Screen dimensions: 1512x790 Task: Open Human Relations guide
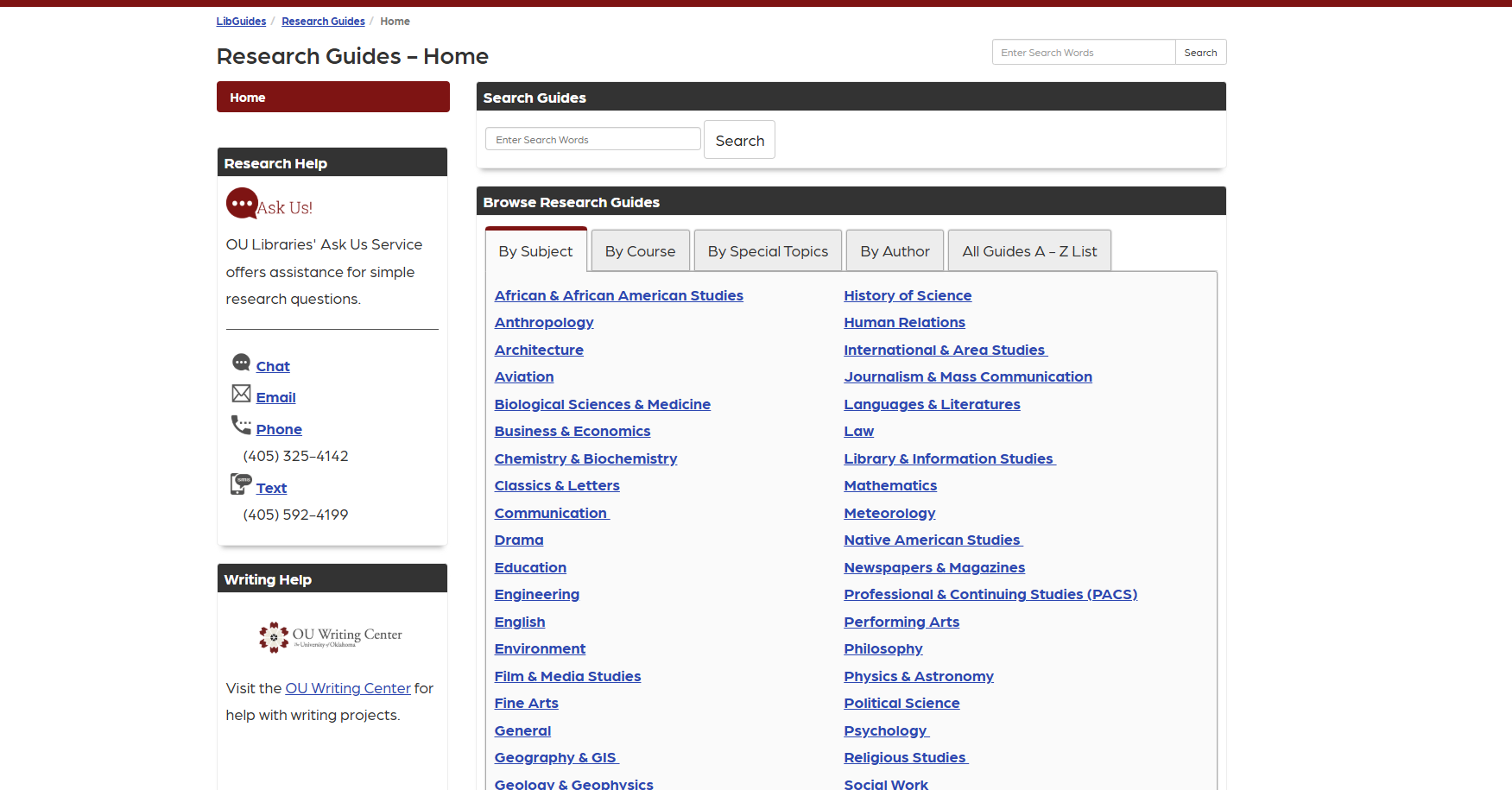(904, 322)
